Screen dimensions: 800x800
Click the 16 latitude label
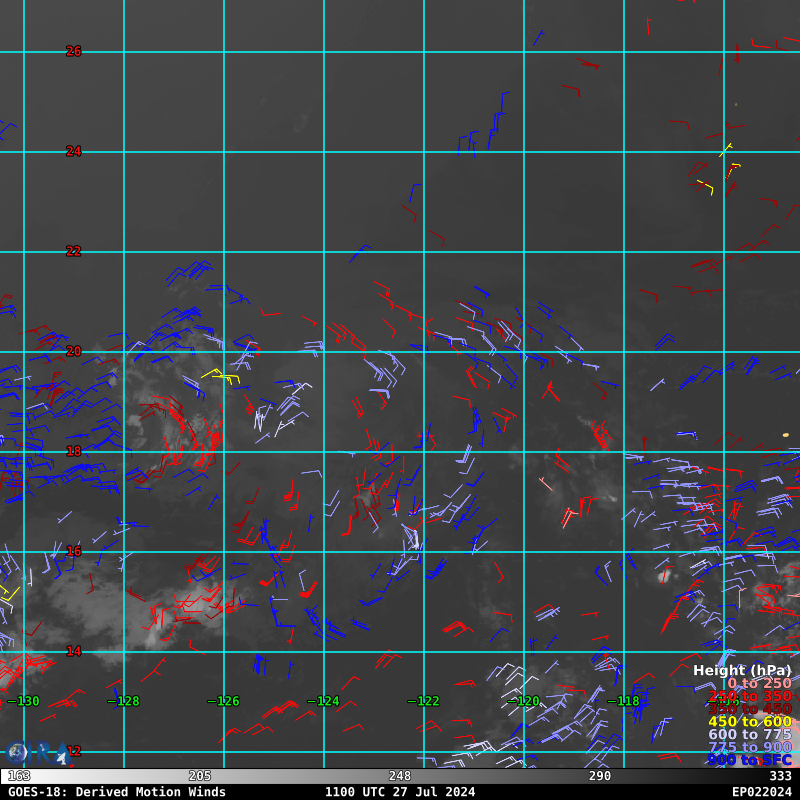(74, 551)
